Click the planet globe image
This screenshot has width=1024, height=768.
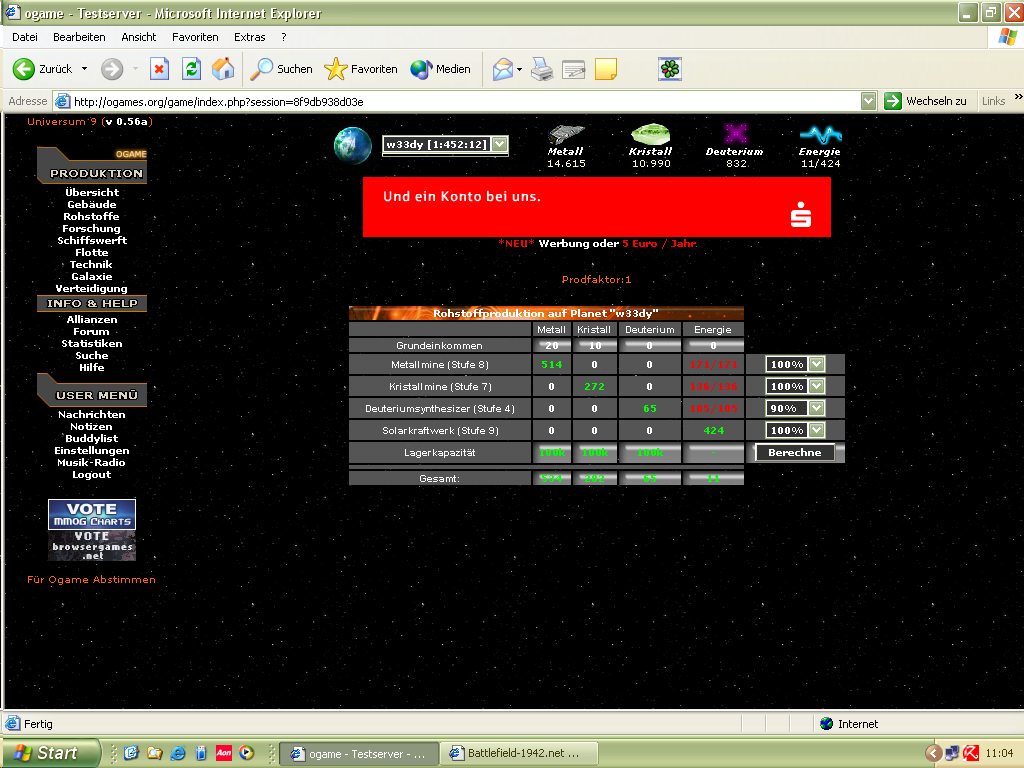click(352, 145)
